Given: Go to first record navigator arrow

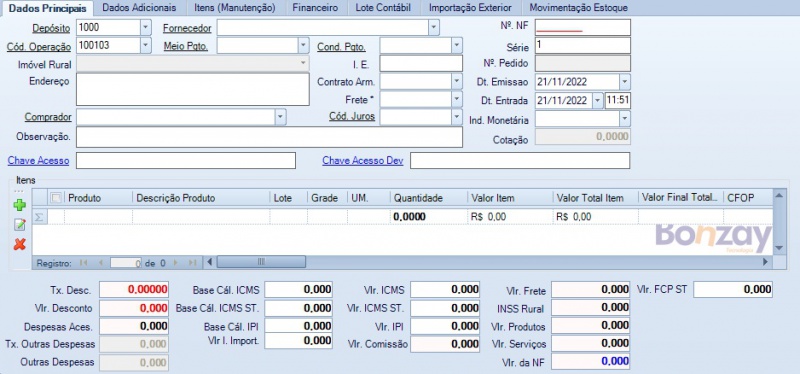Looking at the screenshot, I should click(84, 263).
